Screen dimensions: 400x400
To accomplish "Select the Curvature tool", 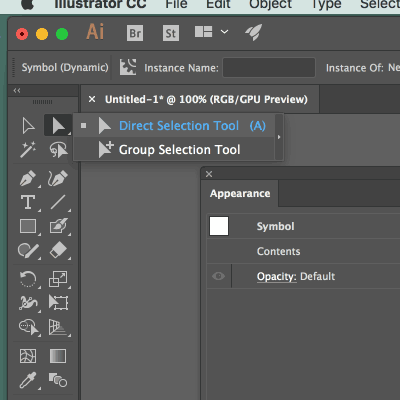I will pos(58,178).
